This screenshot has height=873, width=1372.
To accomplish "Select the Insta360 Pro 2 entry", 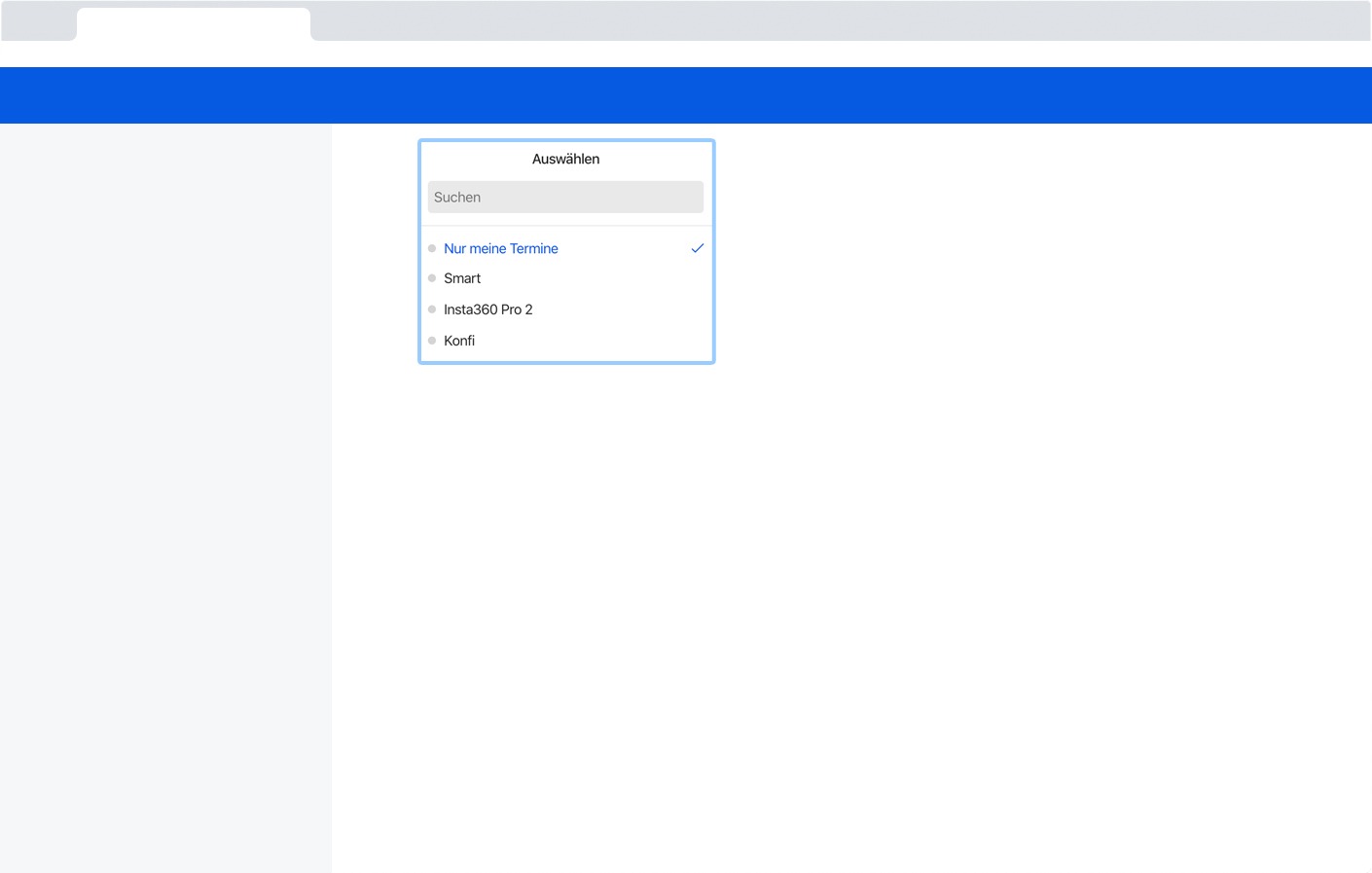I will [x=487, y=309].
